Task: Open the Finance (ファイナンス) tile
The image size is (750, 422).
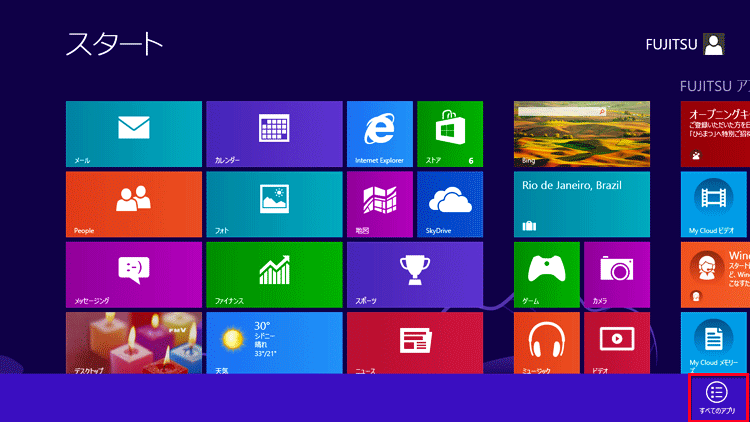Action: click(x=275, y=275)
